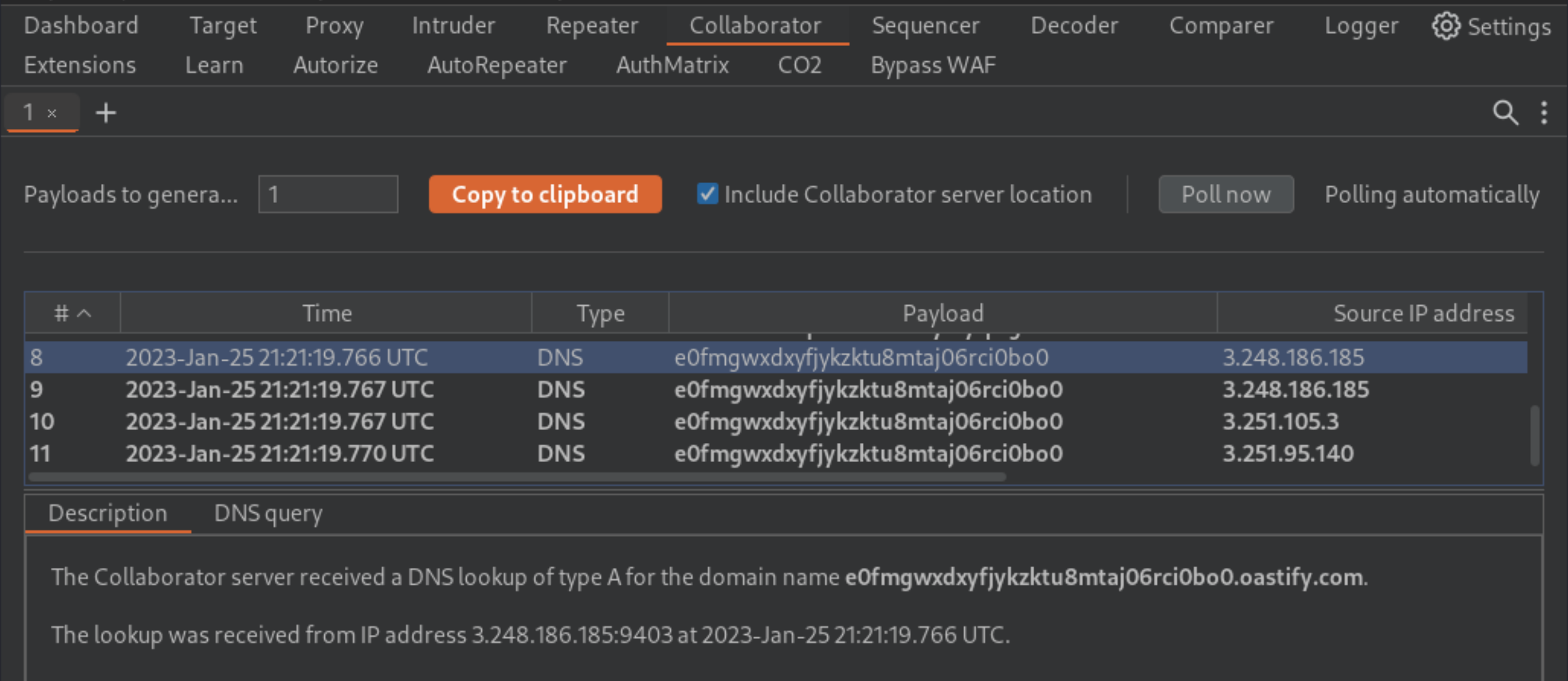Switch to the AuthMatrix tab
The height and width of the screenshot is (681, 1568).
(x=672, y=65)
